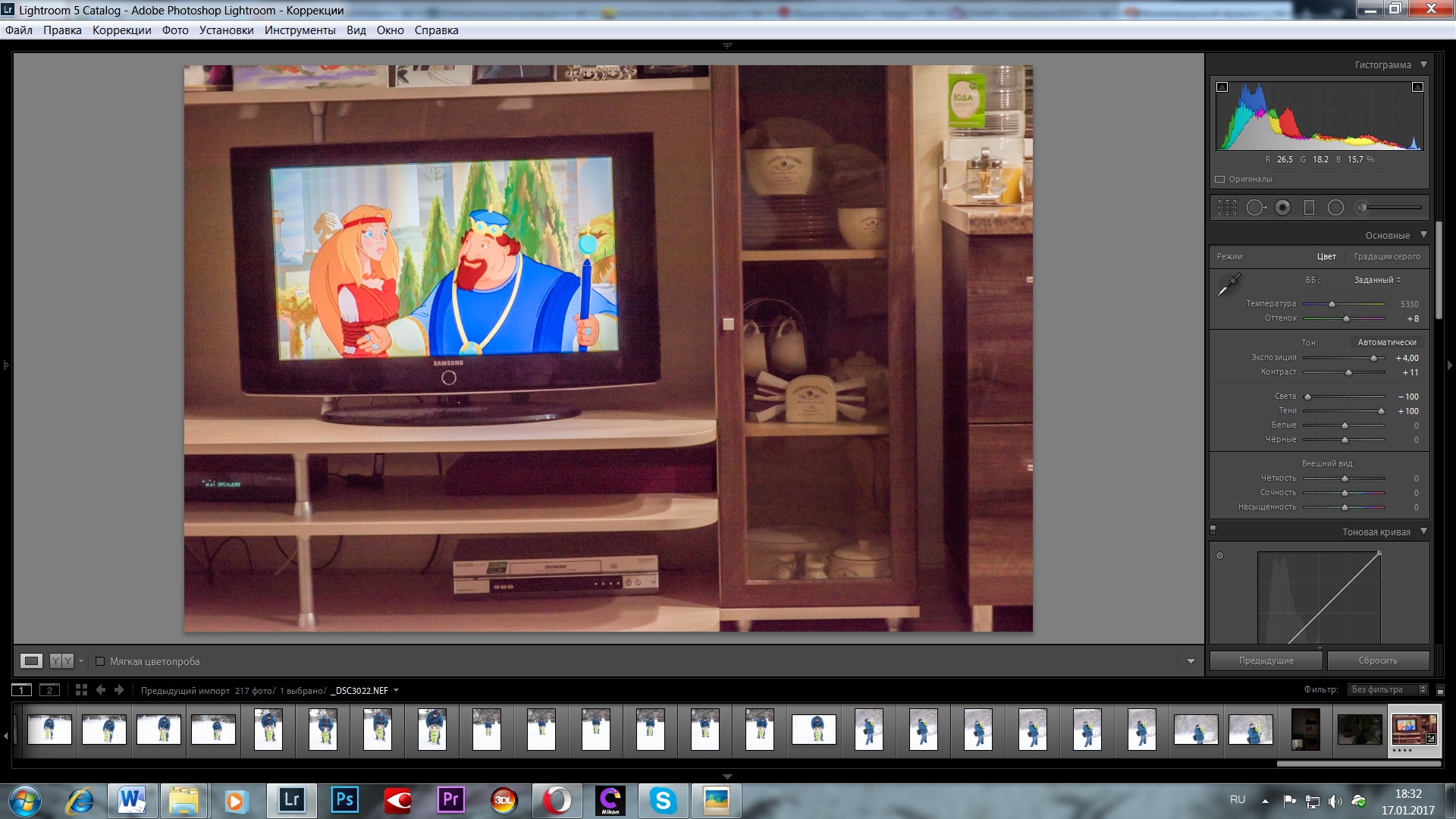The image size is (1456, 819).
Task: Click the Сбросить button
Action: click(x=1377, y=661)
